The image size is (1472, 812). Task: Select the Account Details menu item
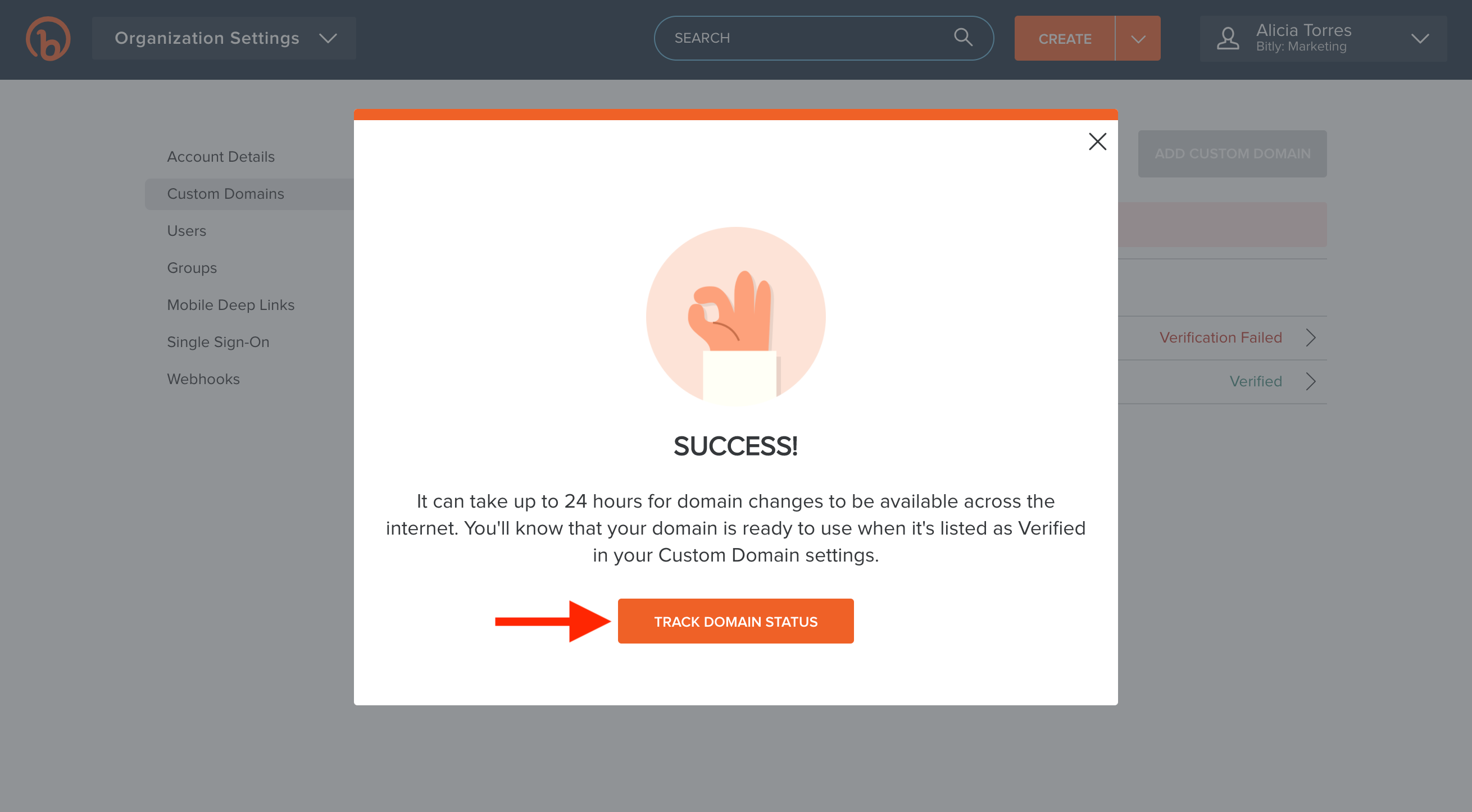click(x=221, y=156)
